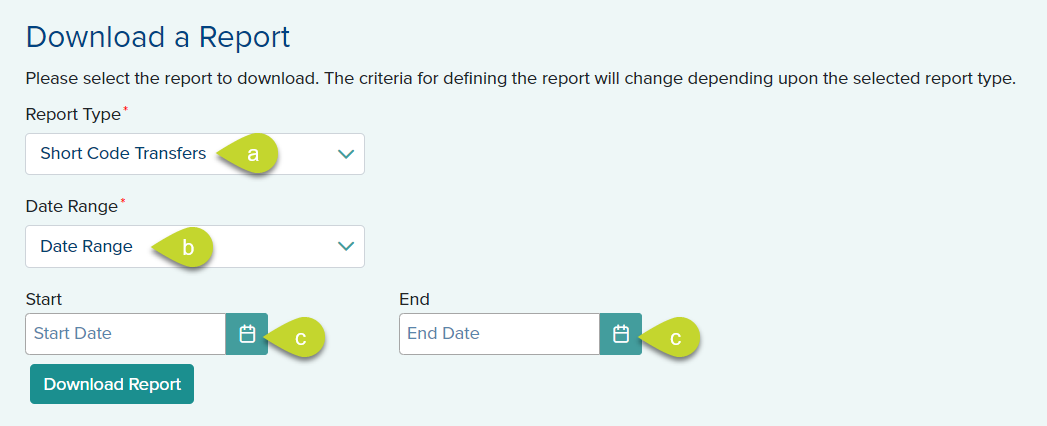Expand the Report Type dropdown chevron
Viewport: 1047px width, 426px height.
pyautogui.click(x=346, y=154)
